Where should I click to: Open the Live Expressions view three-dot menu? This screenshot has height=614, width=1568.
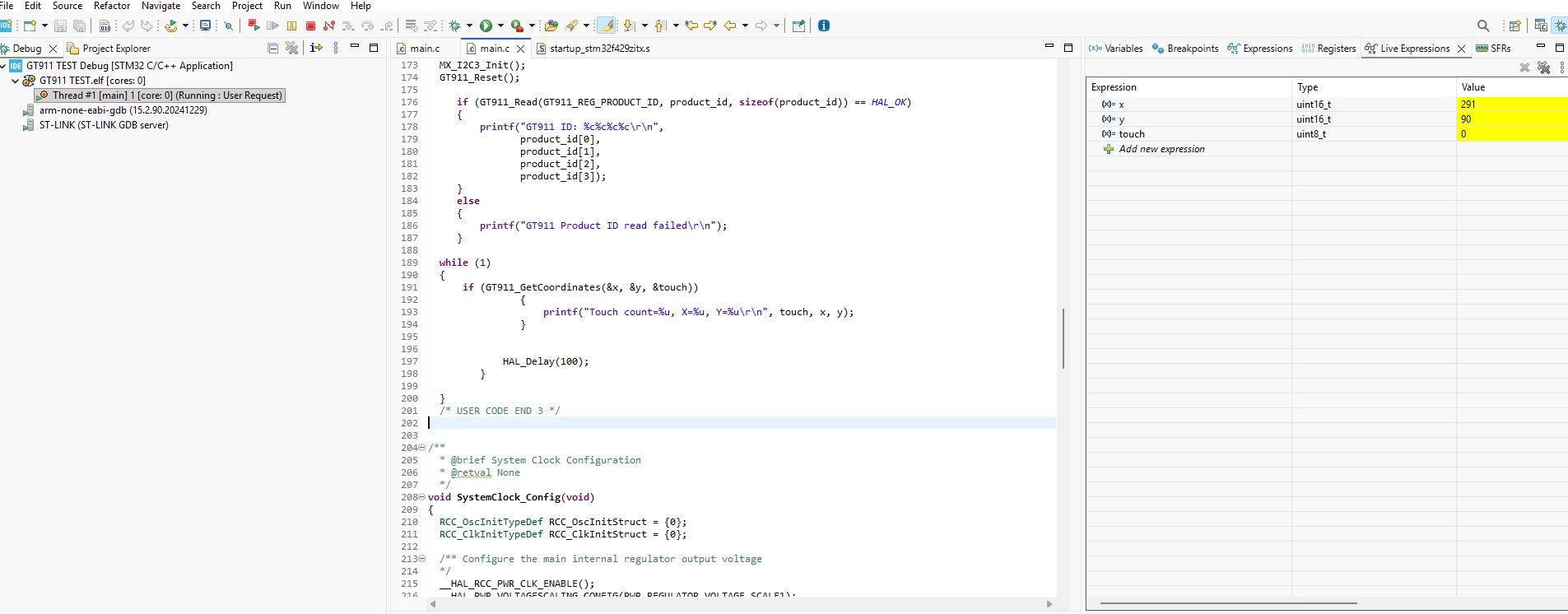click(1562, 67)
